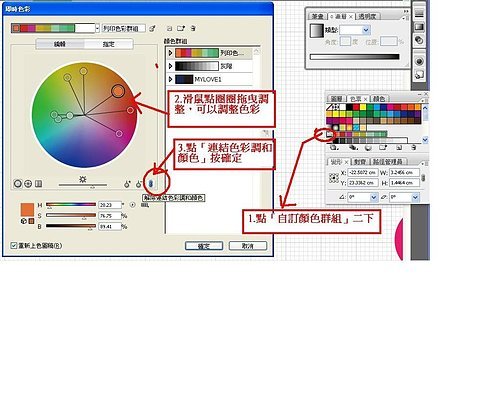Click the remove color tool icon
Image resolution: width=500 pixels, height=400 pixels.
click(139, 184)
